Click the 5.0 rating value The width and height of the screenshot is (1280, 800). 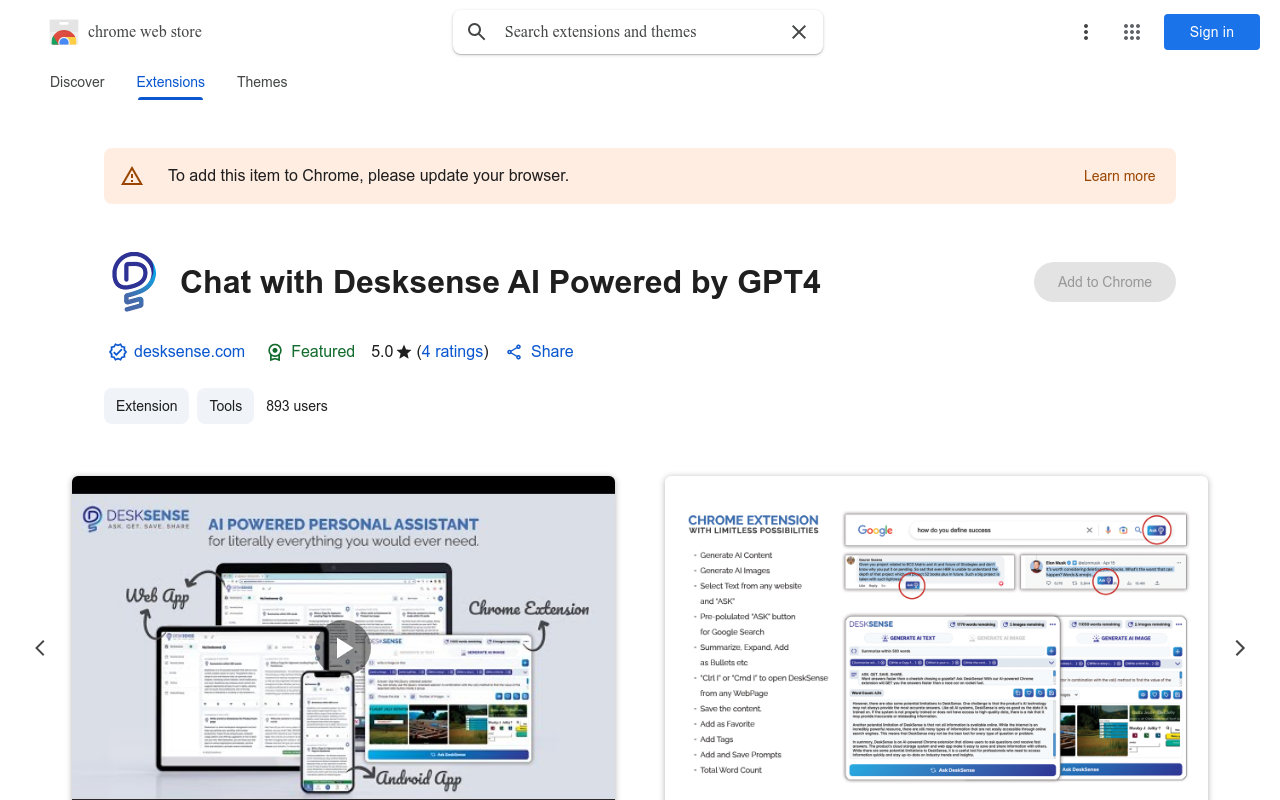tap(382, 352)
